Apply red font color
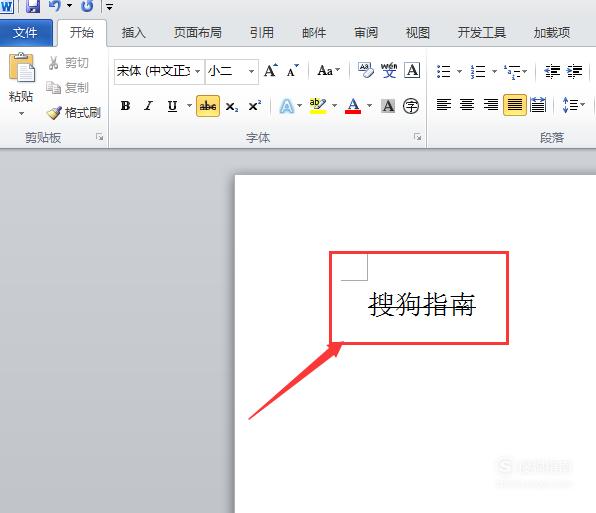 [353, 106]
